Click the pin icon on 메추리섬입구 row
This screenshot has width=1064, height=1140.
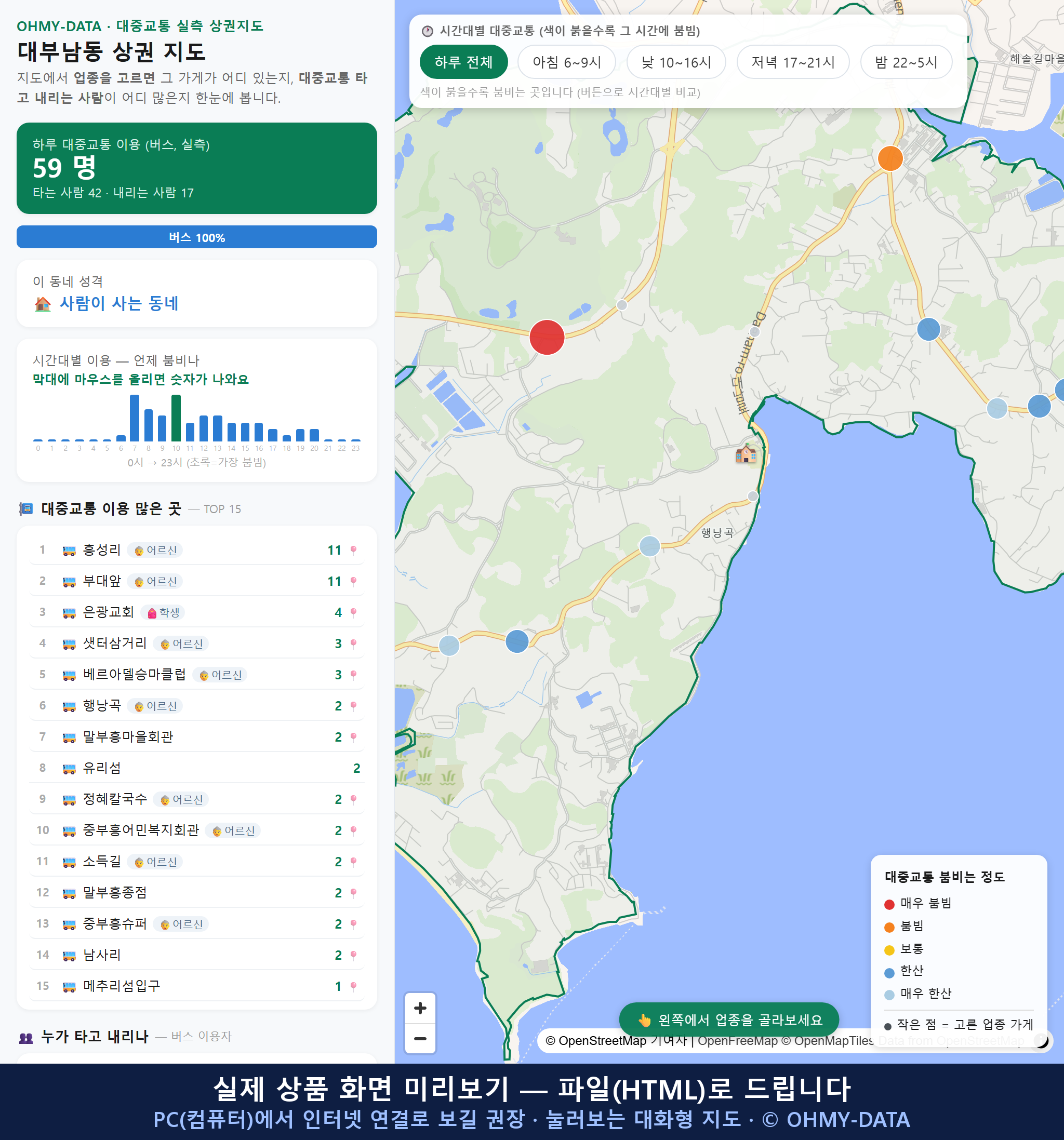coord(353,986)
